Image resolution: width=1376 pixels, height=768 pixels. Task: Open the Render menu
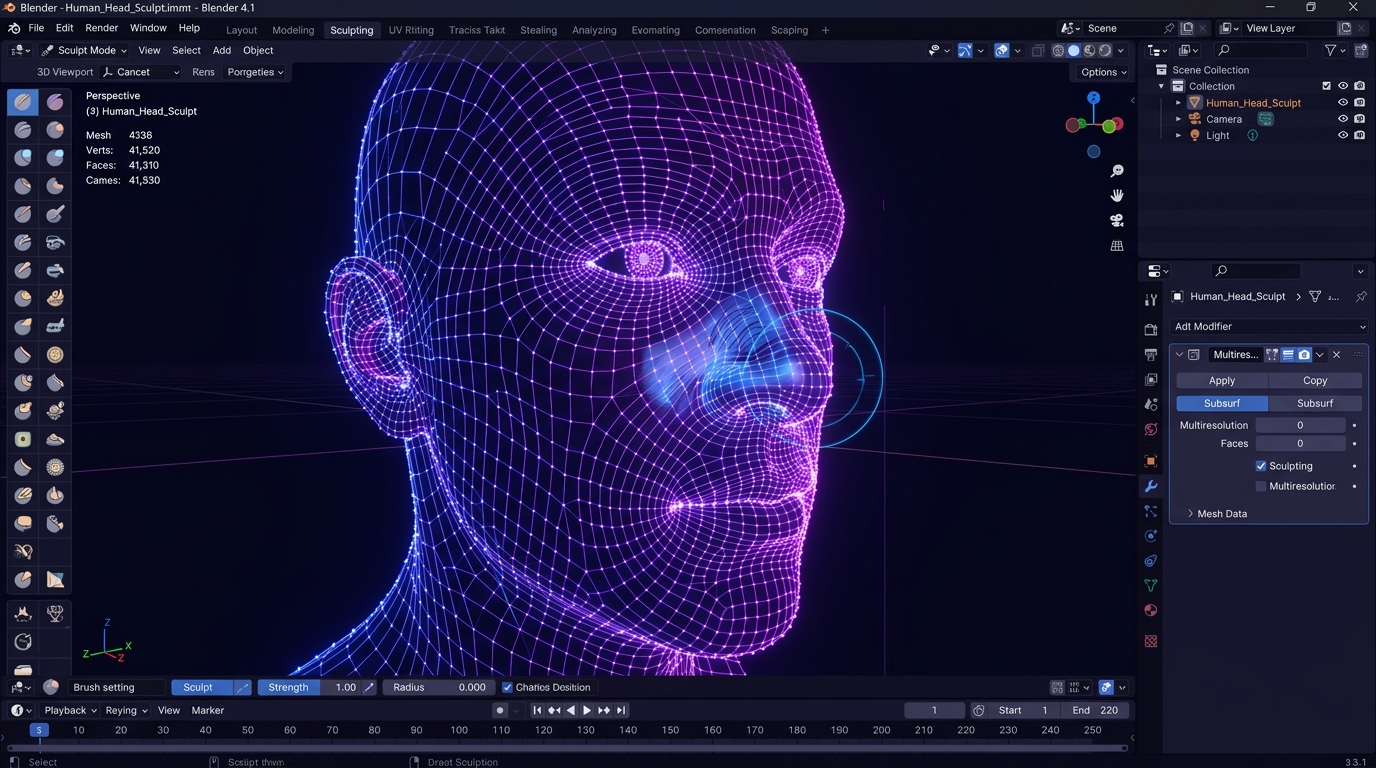point(101,28)
